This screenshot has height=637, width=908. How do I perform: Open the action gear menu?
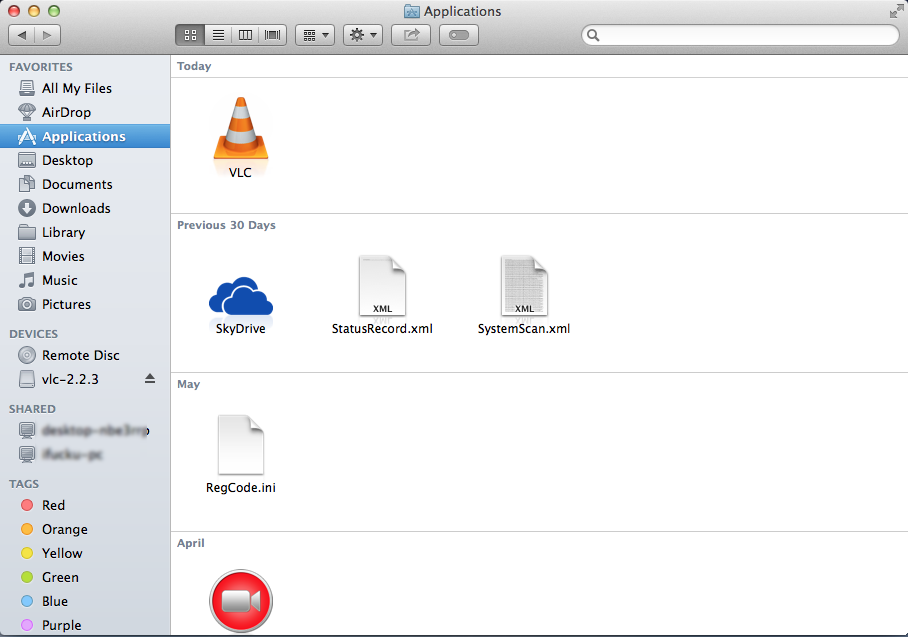point(362,34)
